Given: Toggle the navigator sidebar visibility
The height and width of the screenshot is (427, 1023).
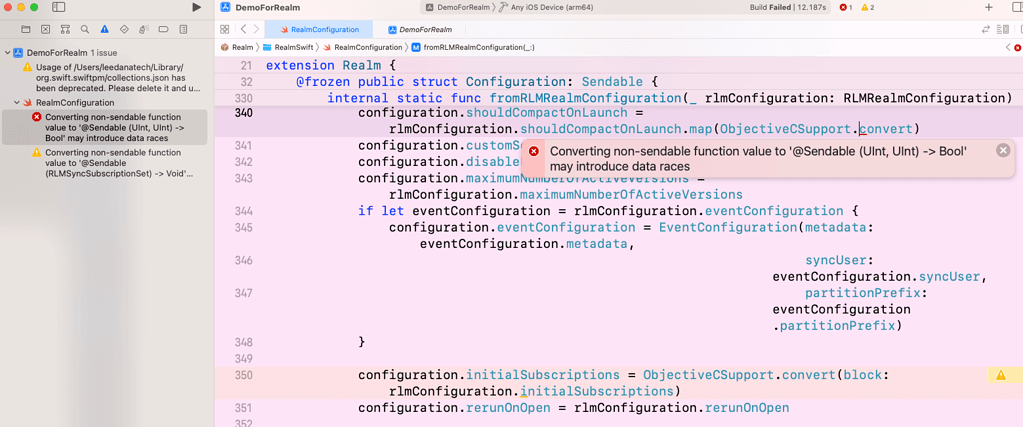Looking at the screenshot, I should [x=59, y=7].
